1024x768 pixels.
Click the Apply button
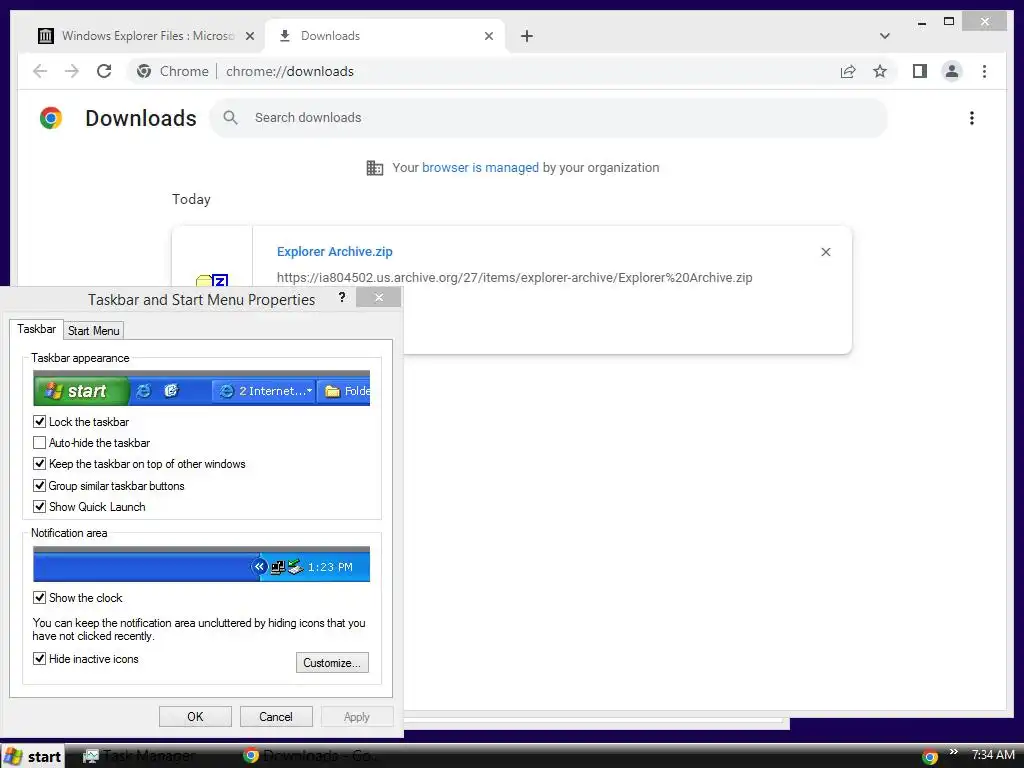click(x=357, y=717)
